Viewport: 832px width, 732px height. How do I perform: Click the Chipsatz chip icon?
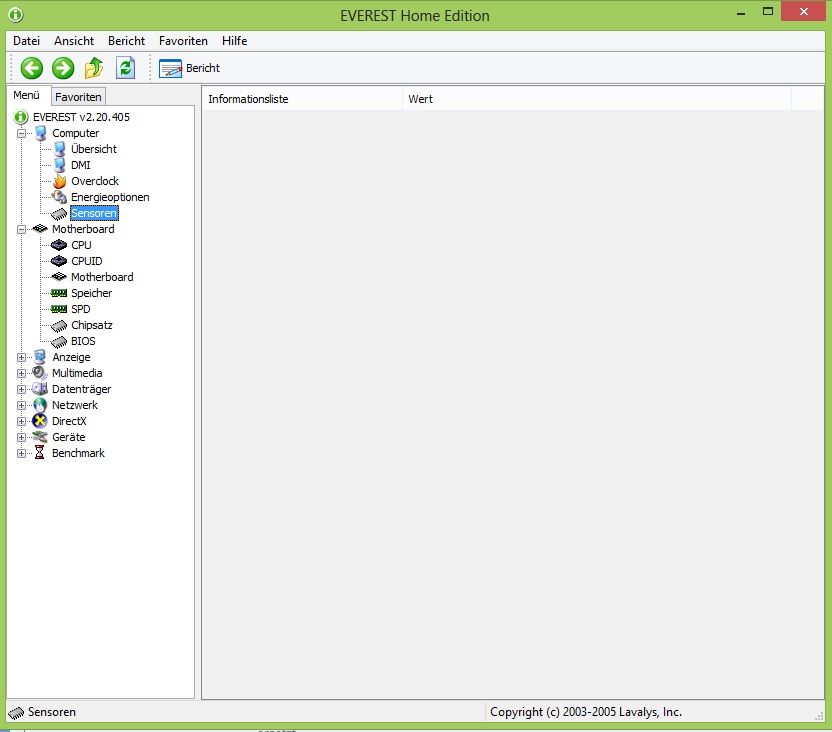tap(59, 325)
